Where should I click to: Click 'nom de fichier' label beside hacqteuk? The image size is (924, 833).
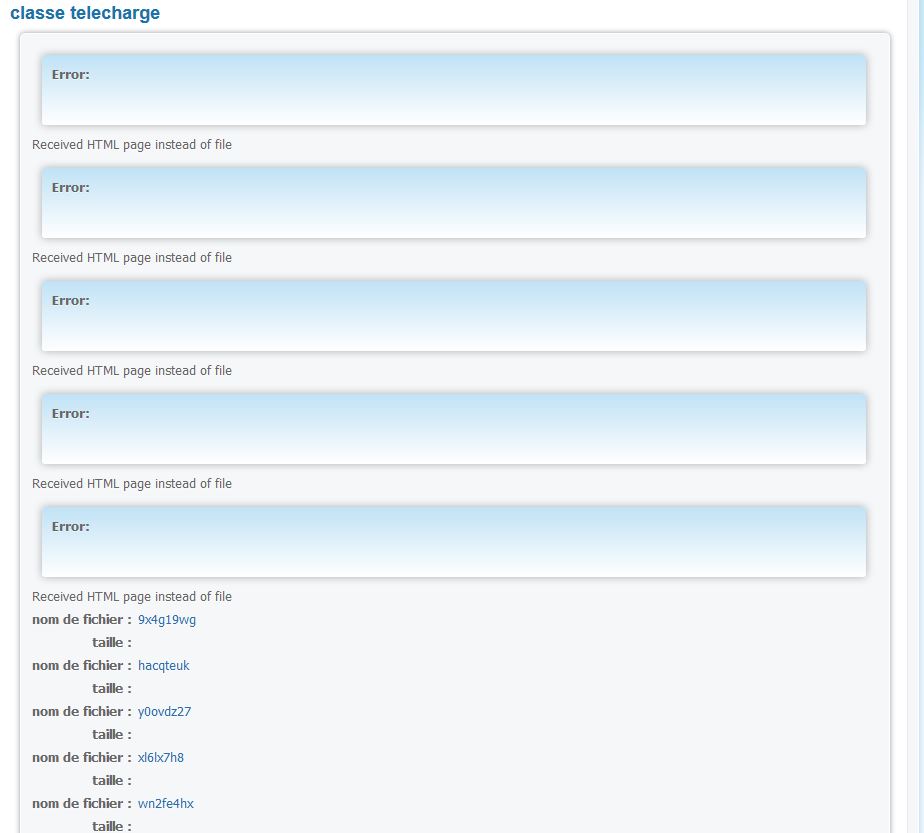[x=81, y=666]
